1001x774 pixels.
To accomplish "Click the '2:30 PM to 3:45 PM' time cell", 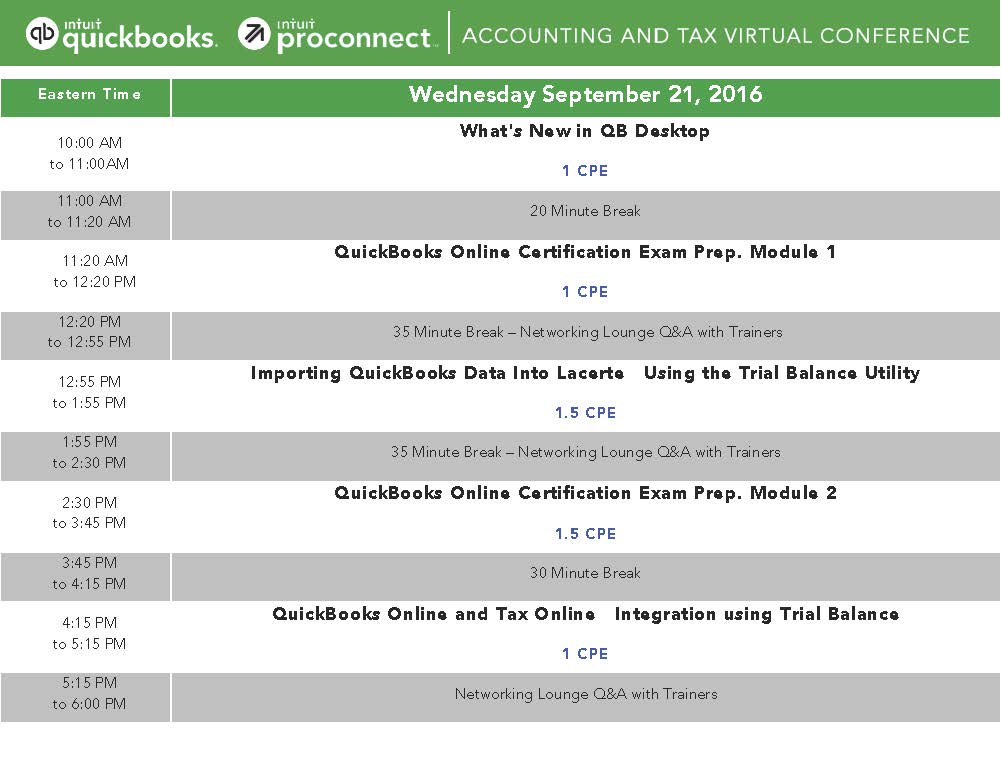I will pos(86,517).
